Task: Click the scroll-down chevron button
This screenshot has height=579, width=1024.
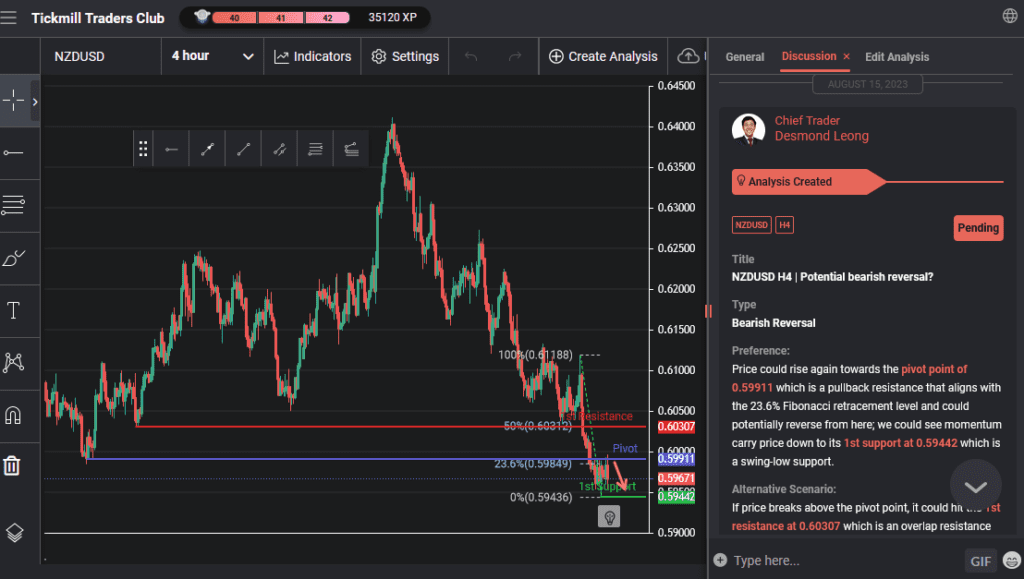Action: (975, 486)
